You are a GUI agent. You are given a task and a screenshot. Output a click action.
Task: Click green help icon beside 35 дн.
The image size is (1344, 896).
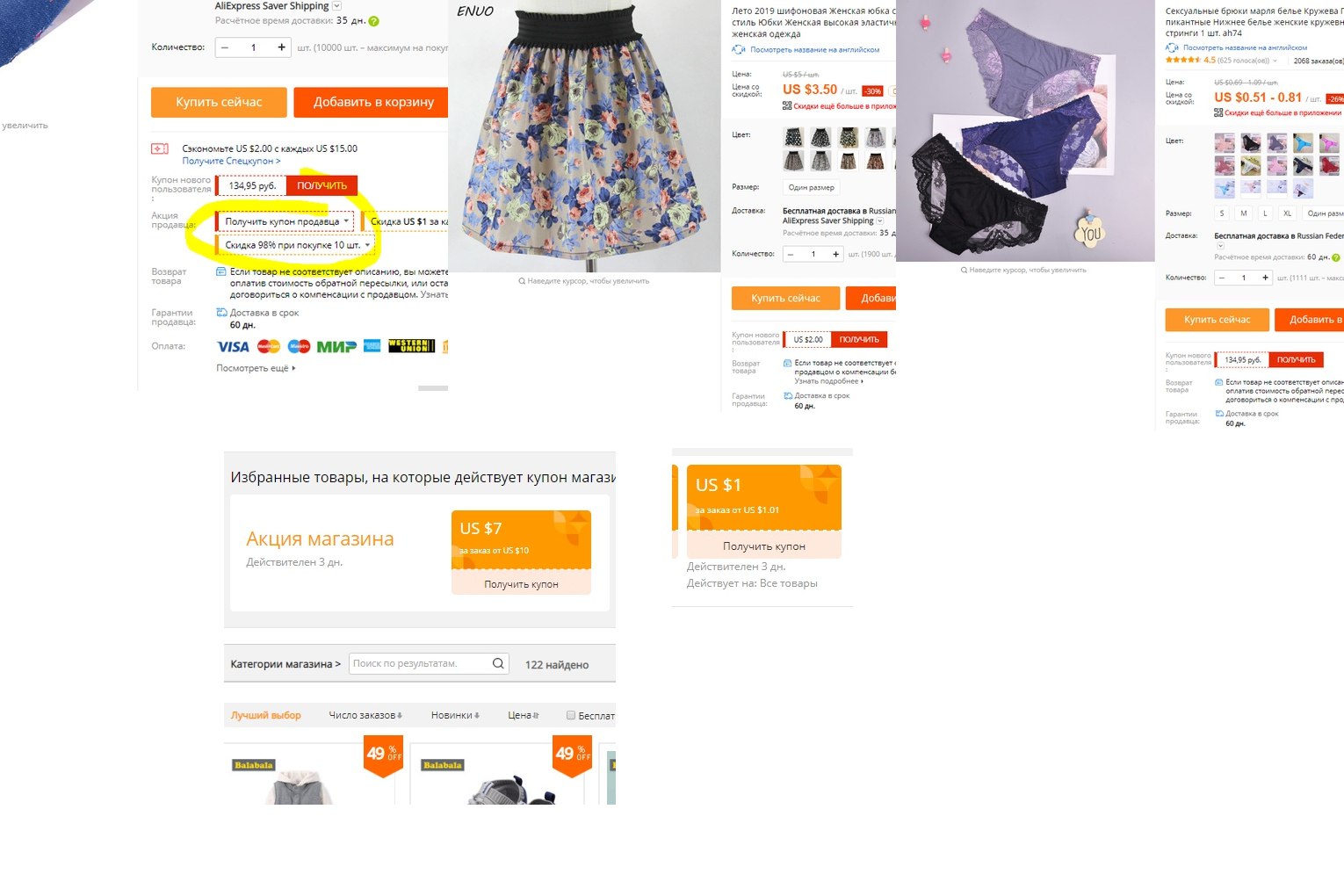[x=374, y=21]
